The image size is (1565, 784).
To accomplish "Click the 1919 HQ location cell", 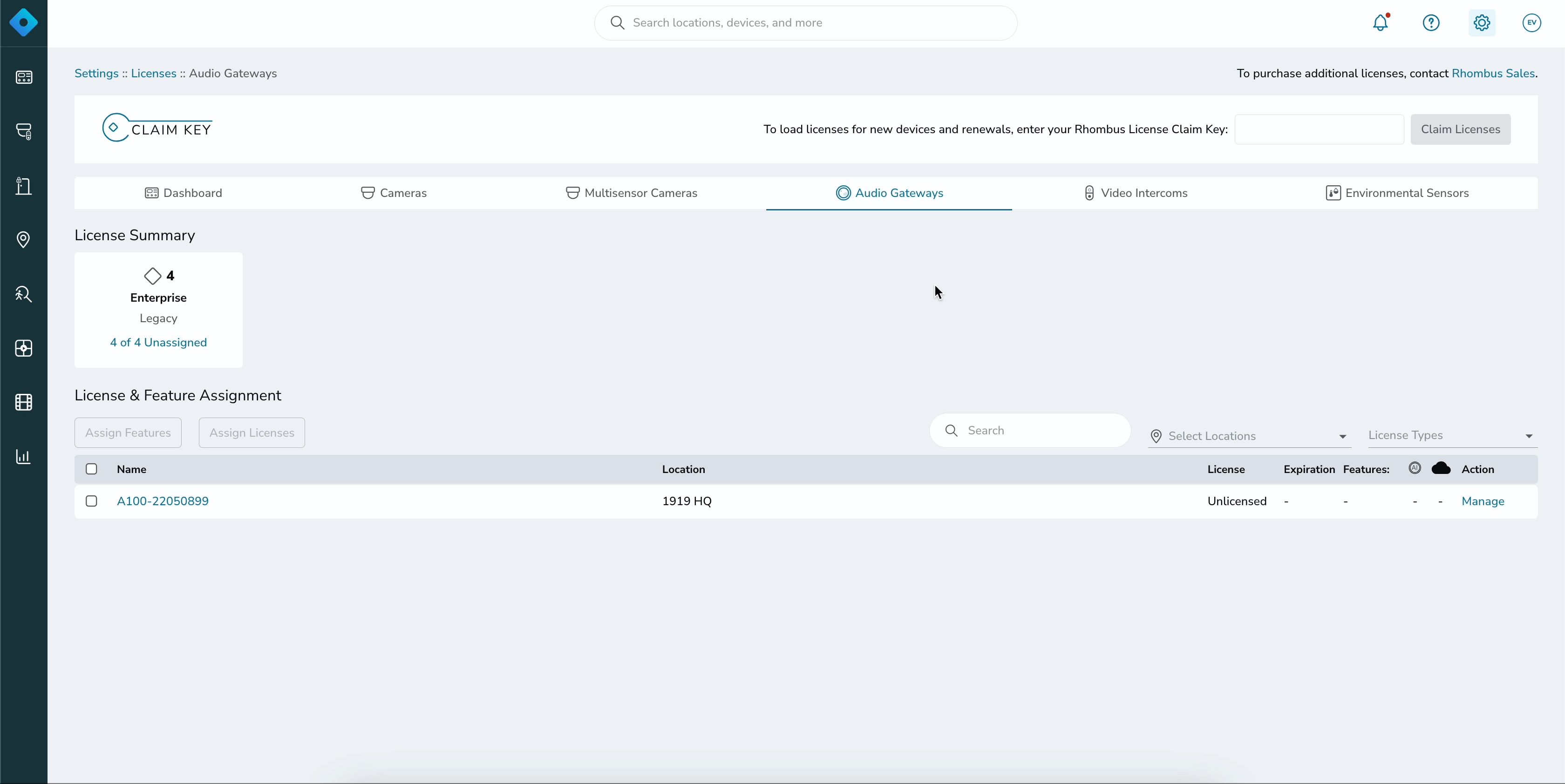I will pyautogui.click(x=687, y=501).
